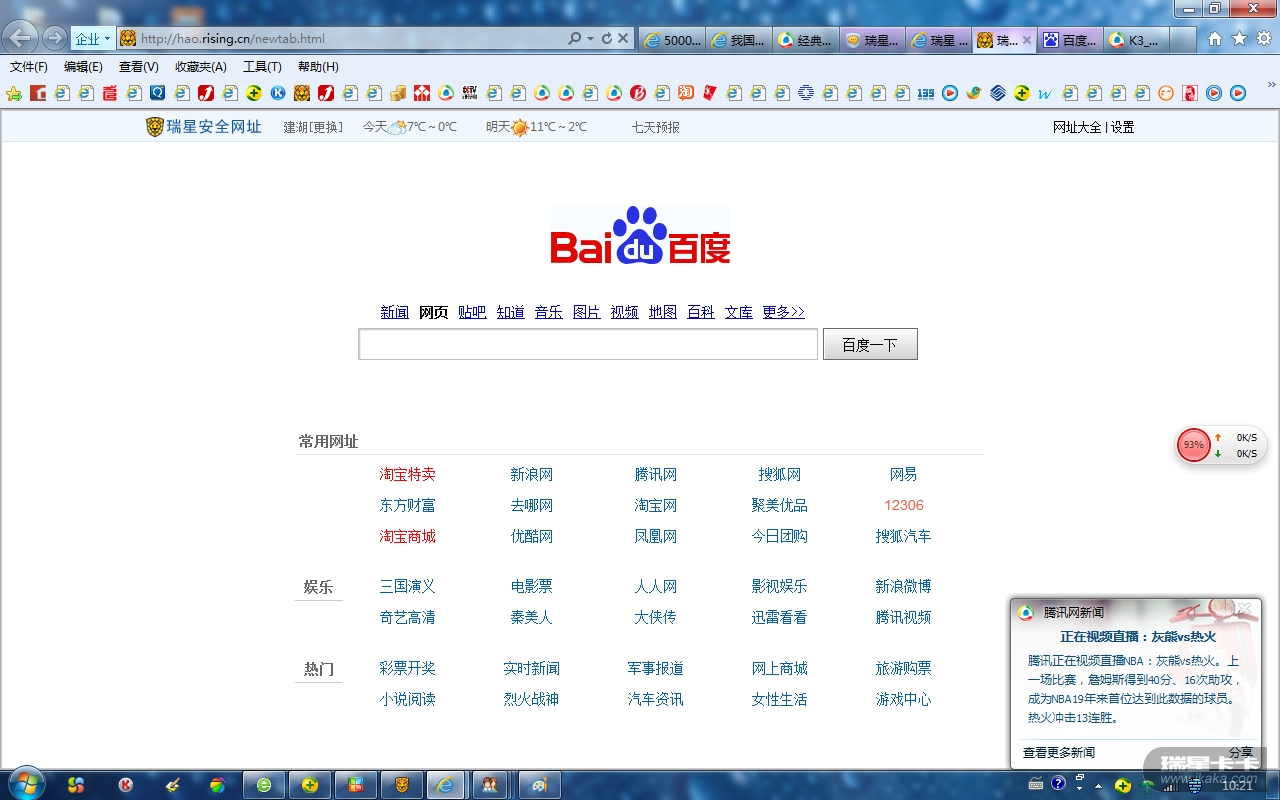Viewport: 1280px width, 800px height.
Task: Click the add-to-favorites-bar star icon
Action: [x=14, y=93]
